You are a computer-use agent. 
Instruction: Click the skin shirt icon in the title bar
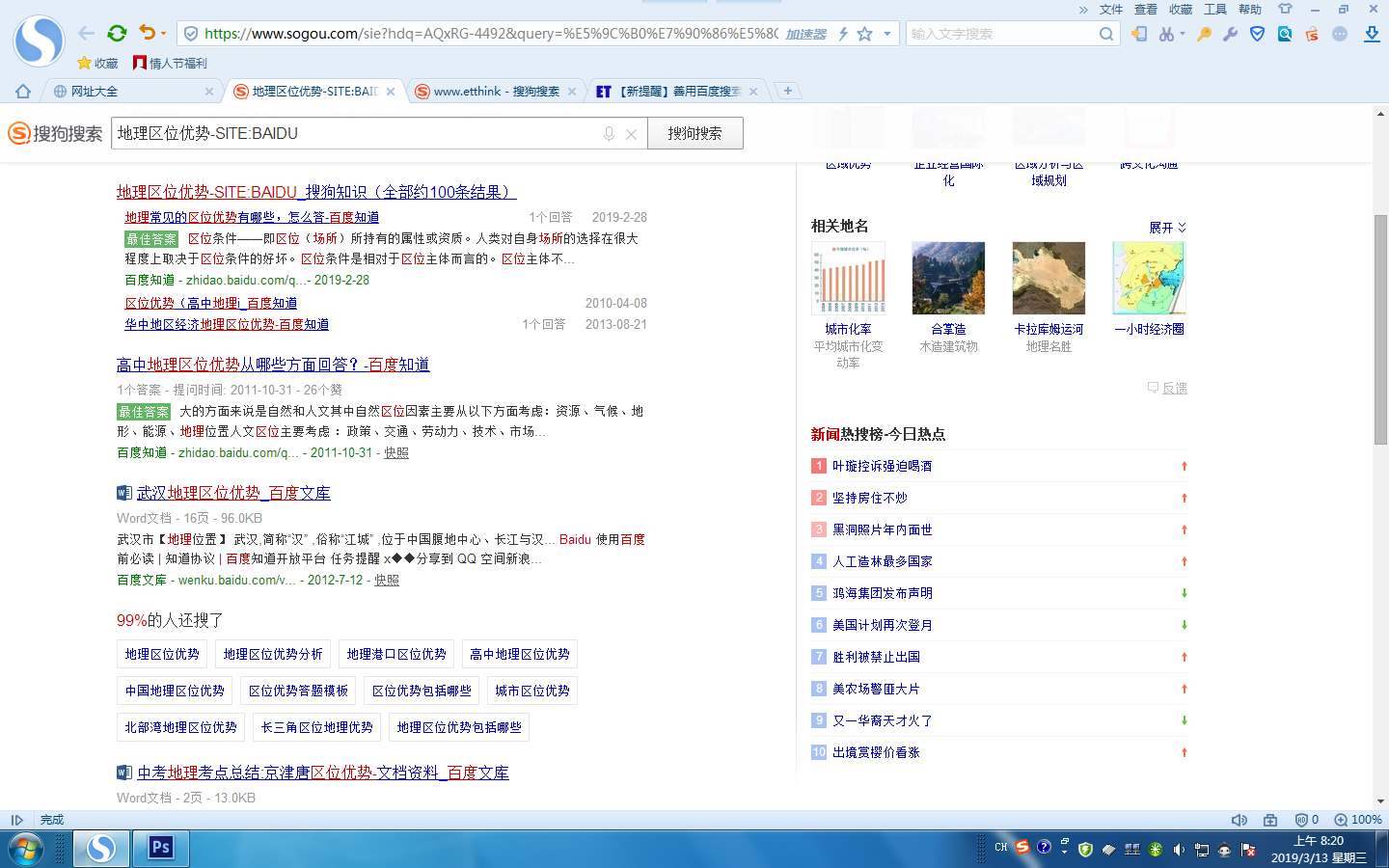pos(1285,9)
